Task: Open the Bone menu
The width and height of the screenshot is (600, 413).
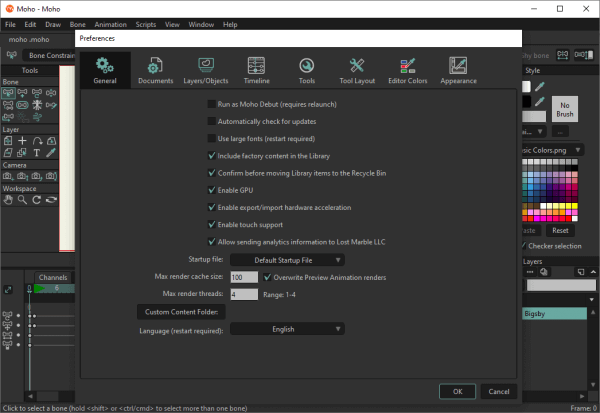Action: 77,24
